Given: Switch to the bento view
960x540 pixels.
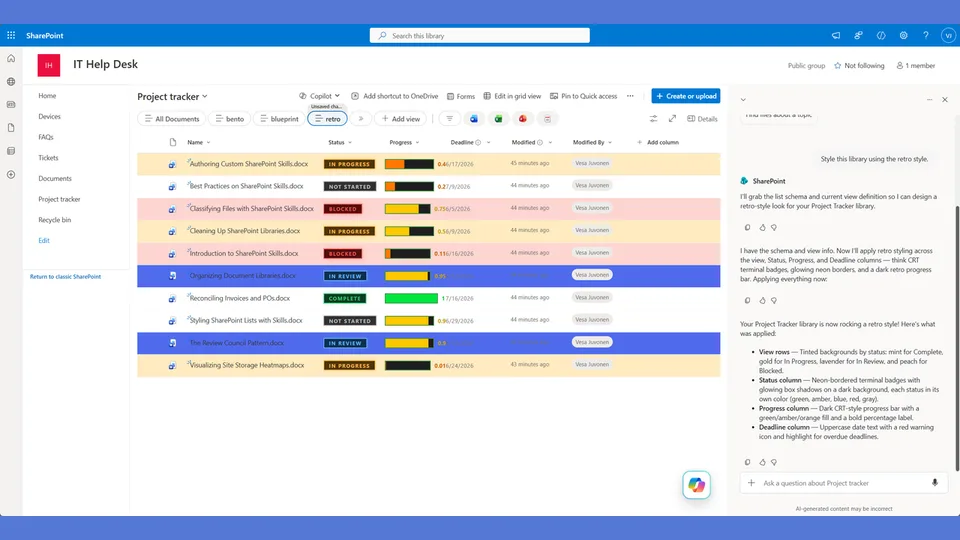Looking at the screenshot, I should (x=230, y=119).
